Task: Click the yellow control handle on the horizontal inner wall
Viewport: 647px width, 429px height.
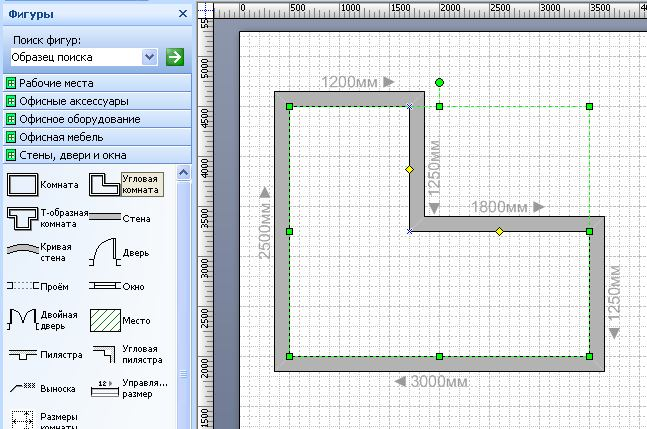Action: click(x=499, y=231)
